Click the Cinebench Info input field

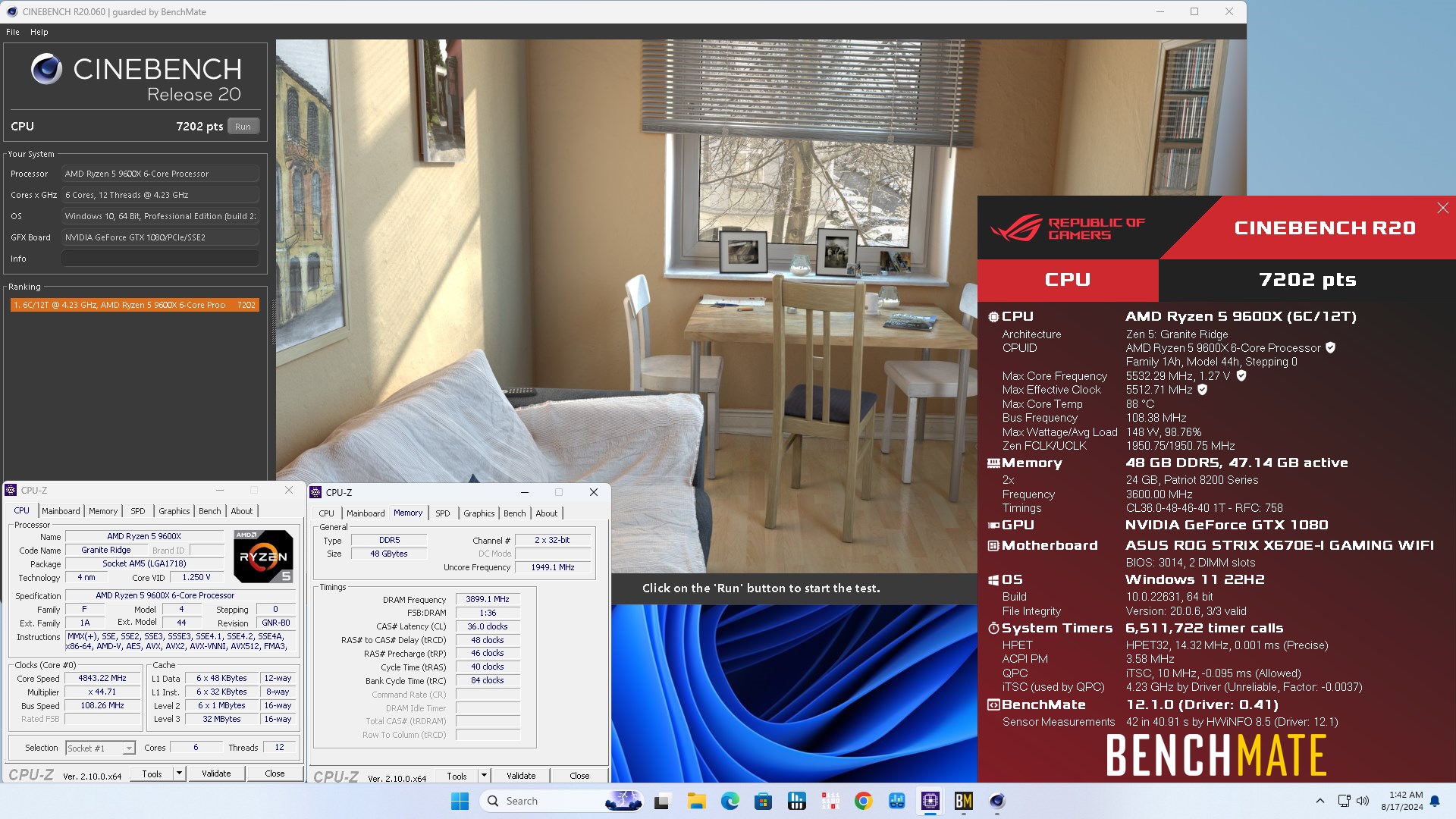coord(160,259)
